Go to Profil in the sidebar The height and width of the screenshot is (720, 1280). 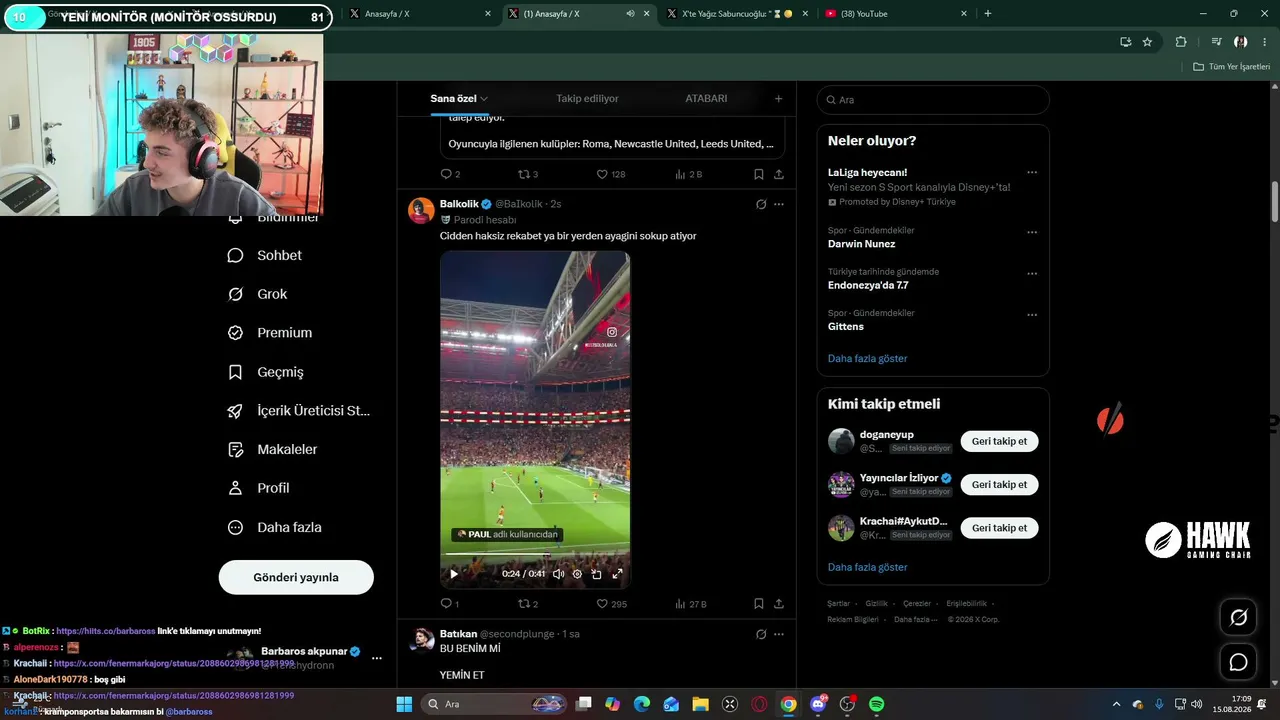258,488
